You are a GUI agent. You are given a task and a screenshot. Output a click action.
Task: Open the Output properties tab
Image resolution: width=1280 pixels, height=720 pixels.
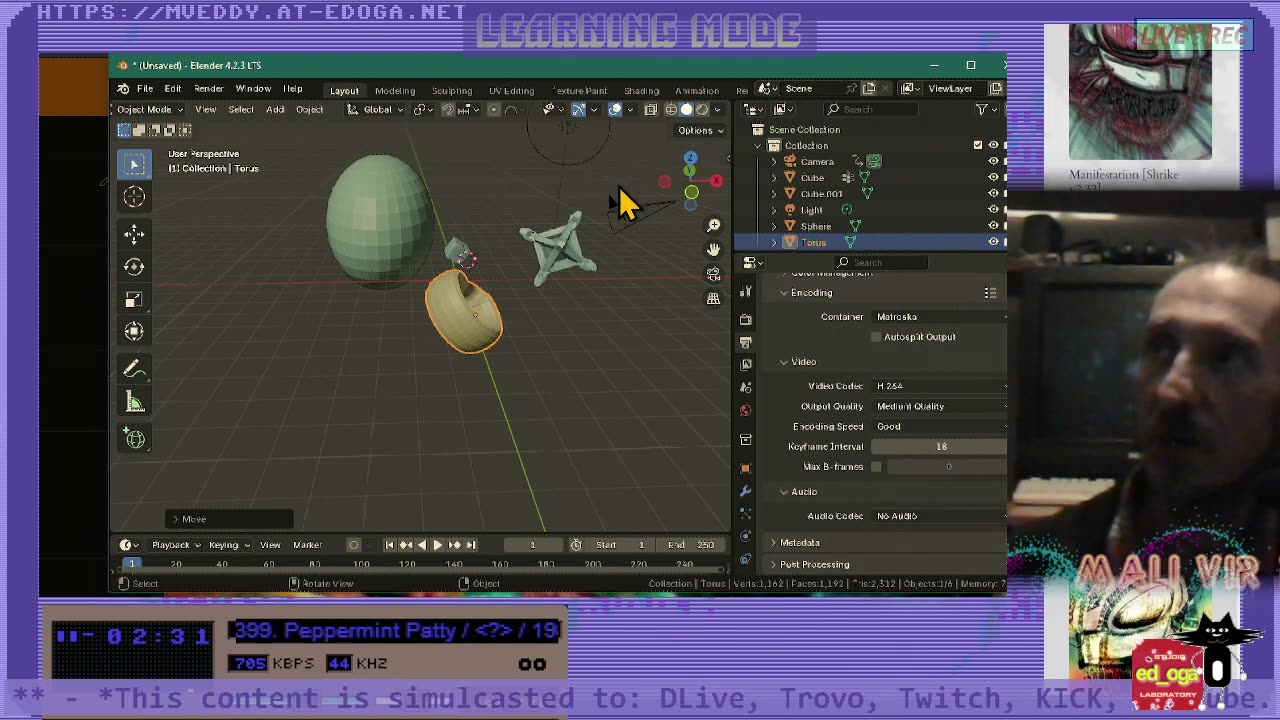click(745, 343)
